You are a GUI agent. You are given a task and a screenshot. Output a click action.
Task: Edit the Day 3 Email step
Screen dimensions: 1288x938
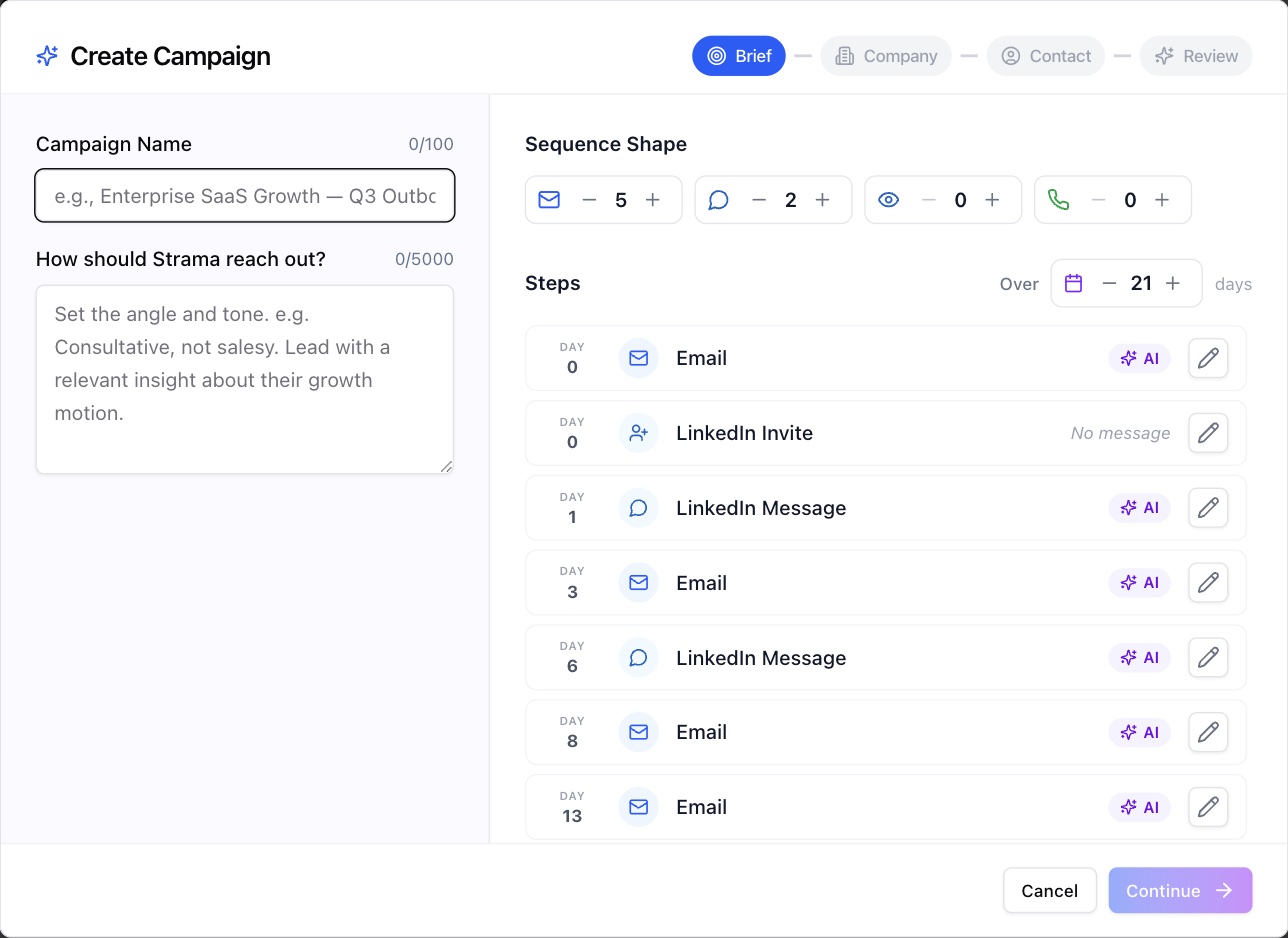click(1208, 582)
